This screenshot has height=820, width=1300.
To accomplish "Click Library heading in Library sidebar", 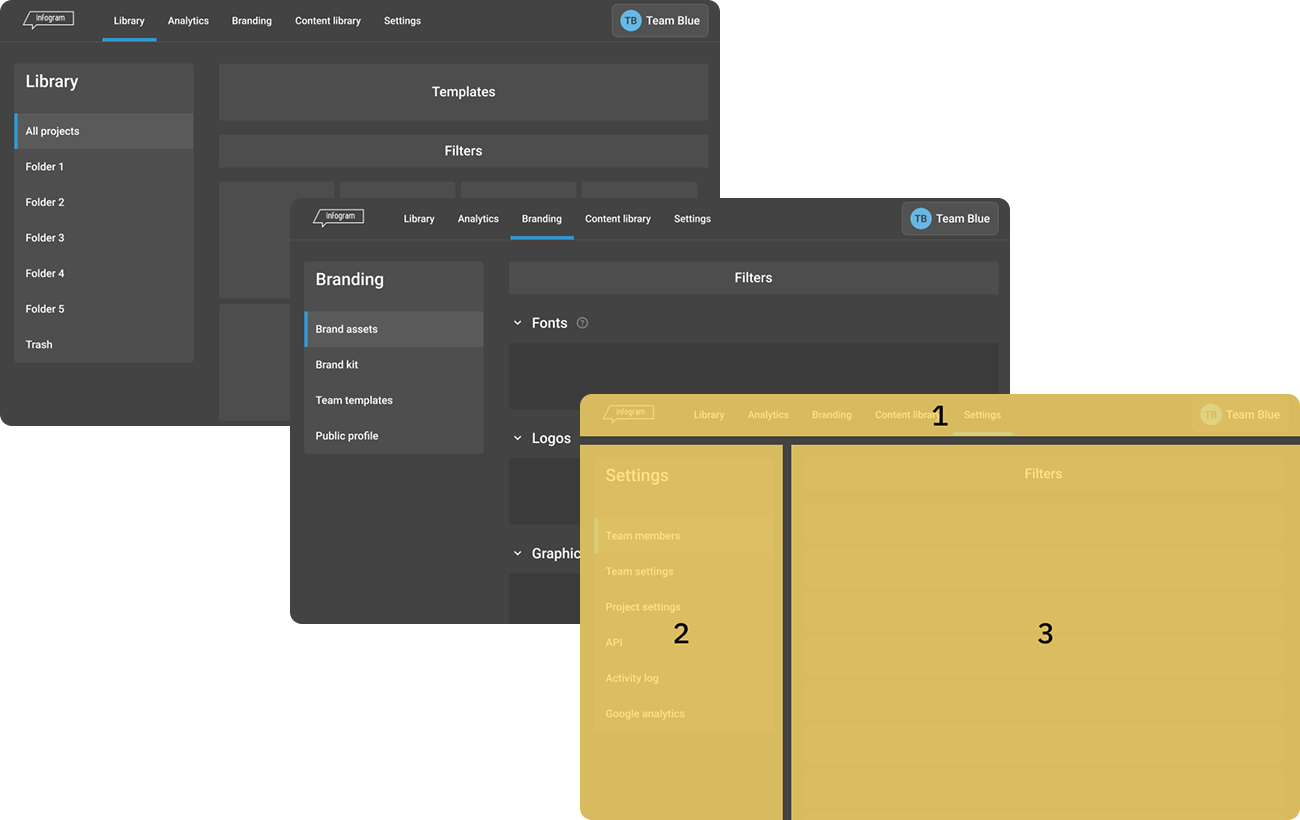I will point(52,82).
